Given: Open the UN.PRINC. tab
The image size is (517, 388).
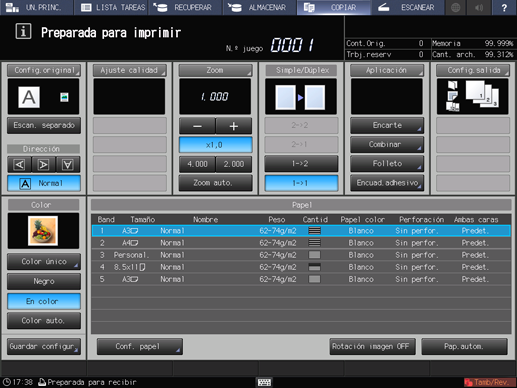Looking at the screenshot, I should [x=36, y=7].
